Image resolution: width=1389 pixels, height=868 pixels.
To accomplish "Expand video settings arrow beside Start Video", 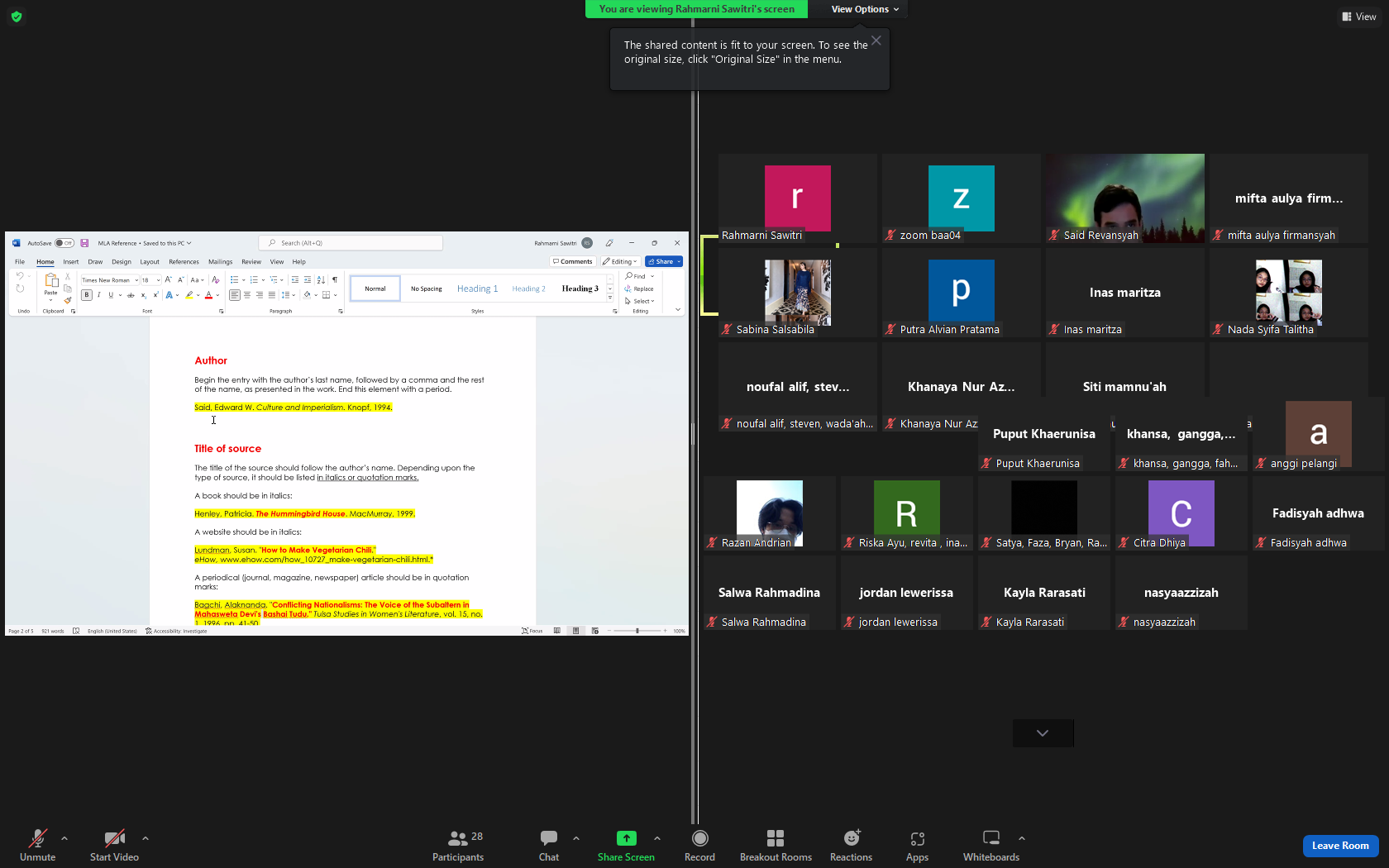I will (146, 838).
